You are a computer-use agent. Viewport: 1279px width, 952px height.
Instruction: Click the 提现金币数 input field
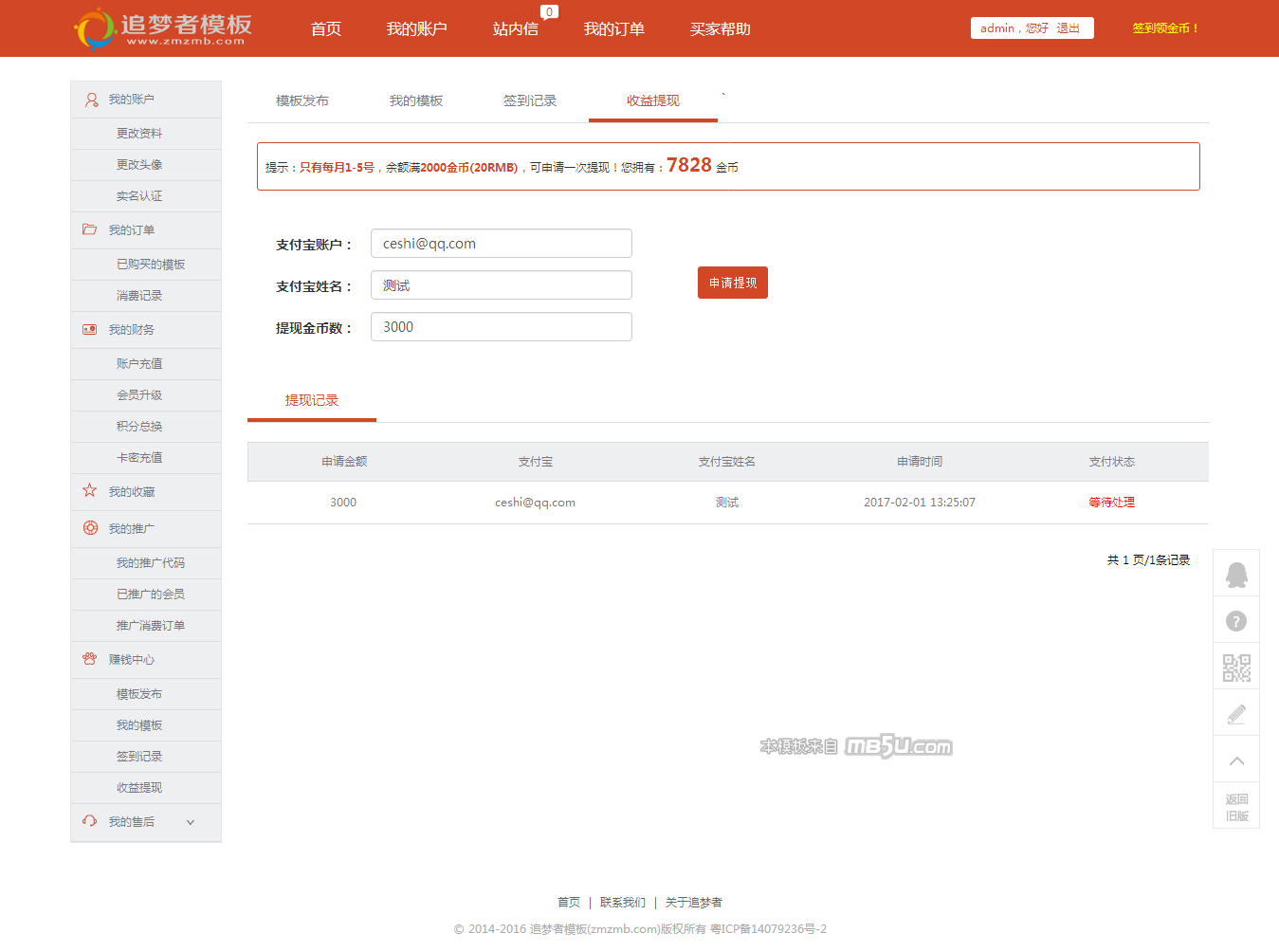pos(501,327)
